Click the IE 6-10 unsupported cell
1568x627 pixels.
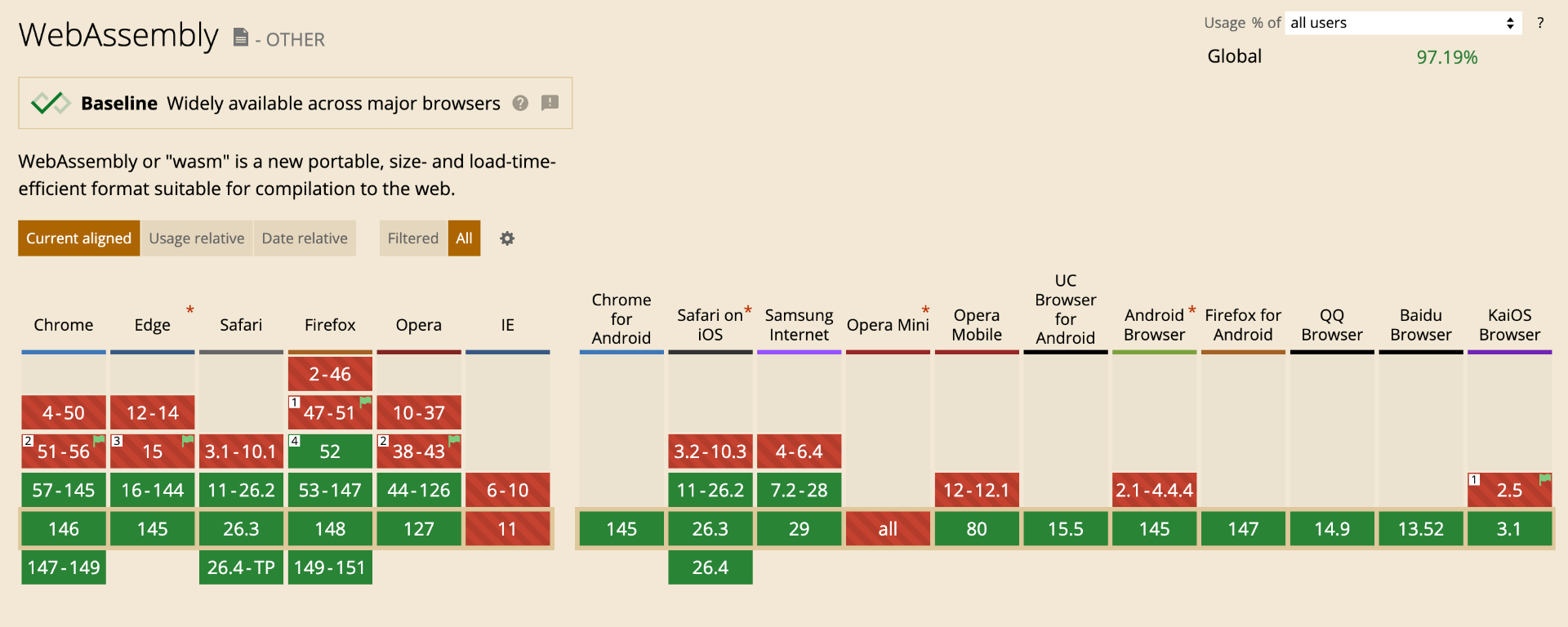point(507,491)
